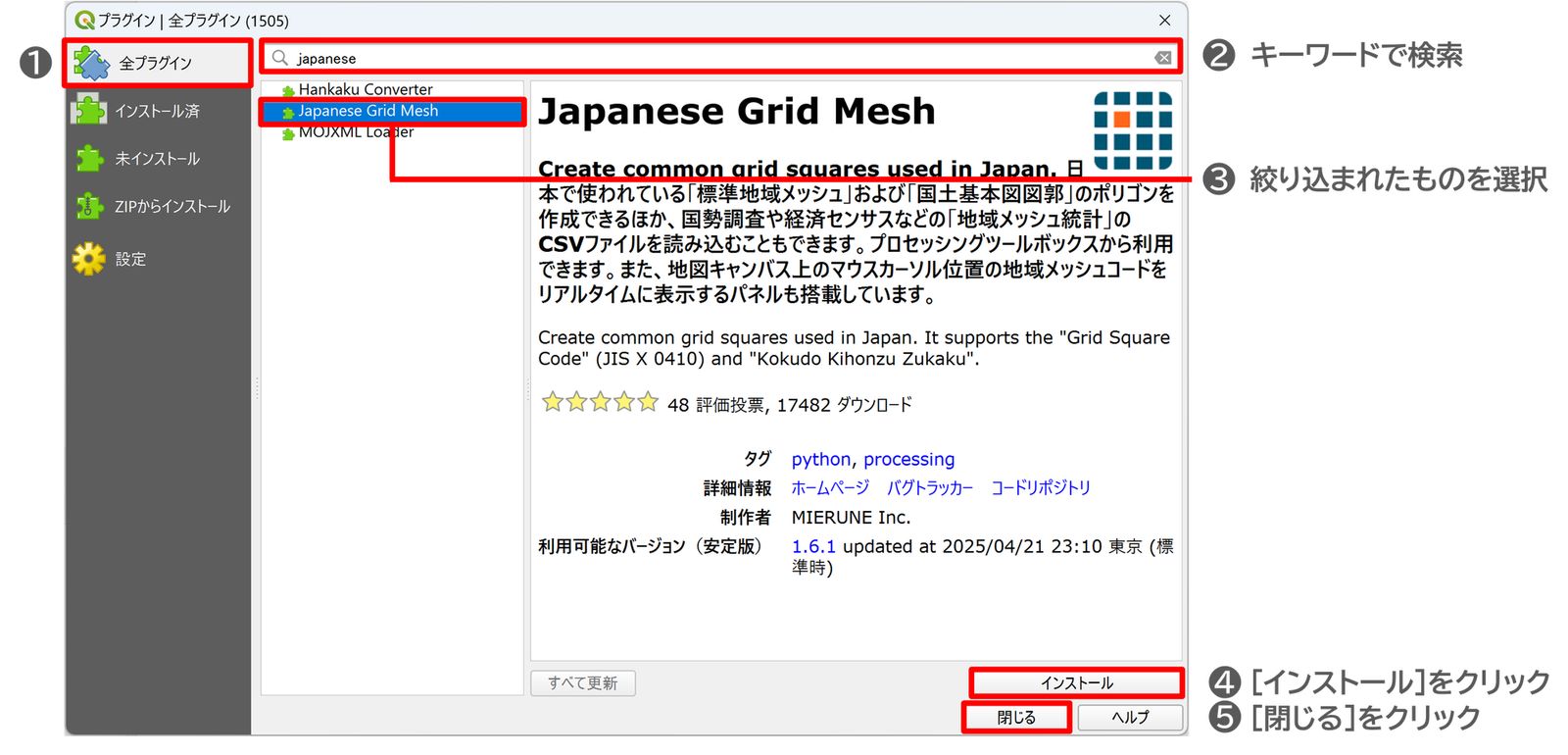Click the magnifier icon in search box
The width and height of the screenshot is (1568, 755).
280,58
